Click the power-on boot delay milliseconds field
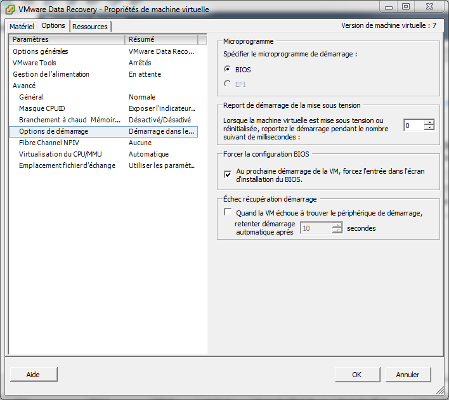The height and width of the screenshot is (400, 449). (x=413, y=125)
